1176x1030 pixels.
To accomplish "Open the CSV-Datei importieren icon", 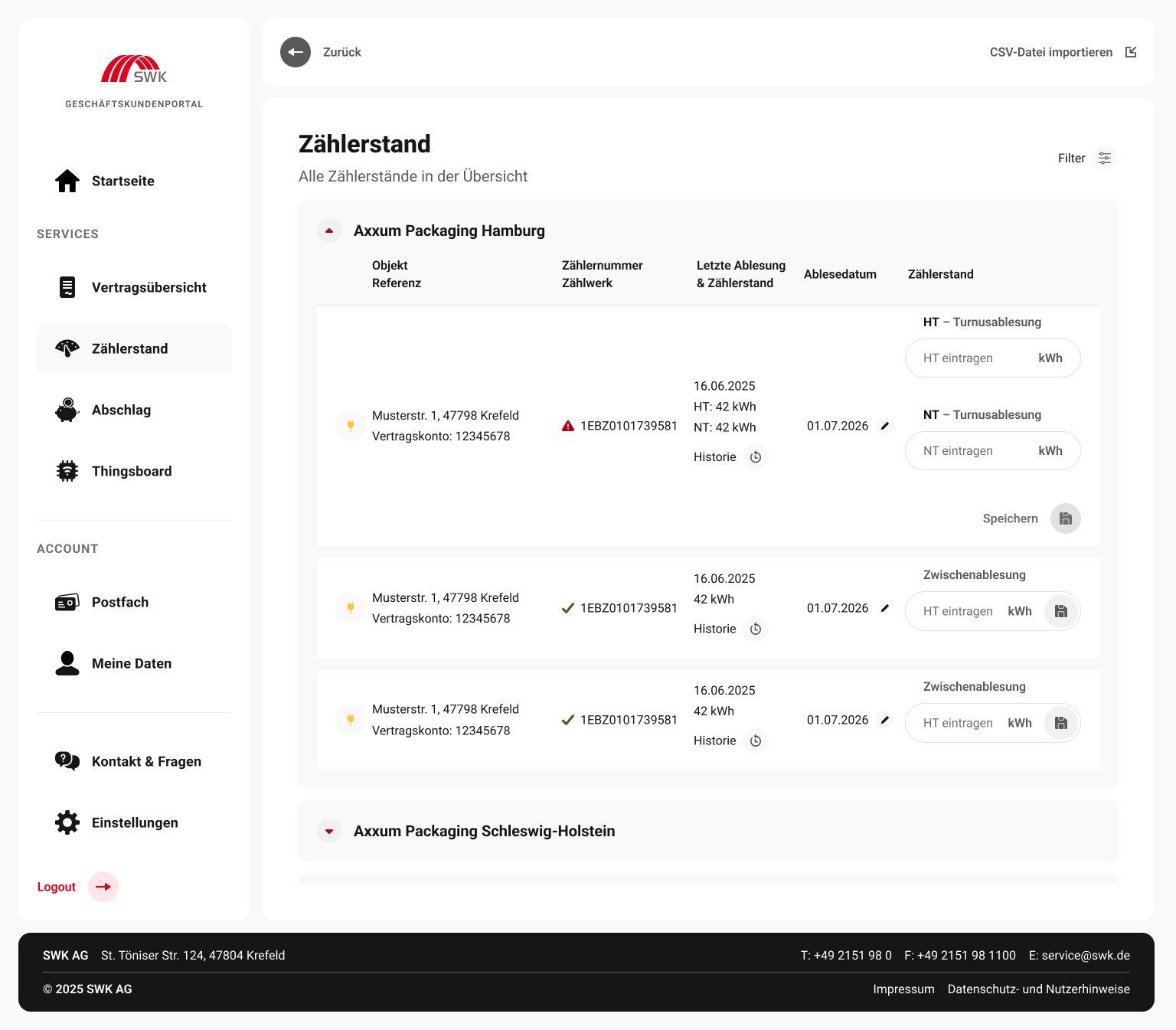I will tap(1131, 52).
